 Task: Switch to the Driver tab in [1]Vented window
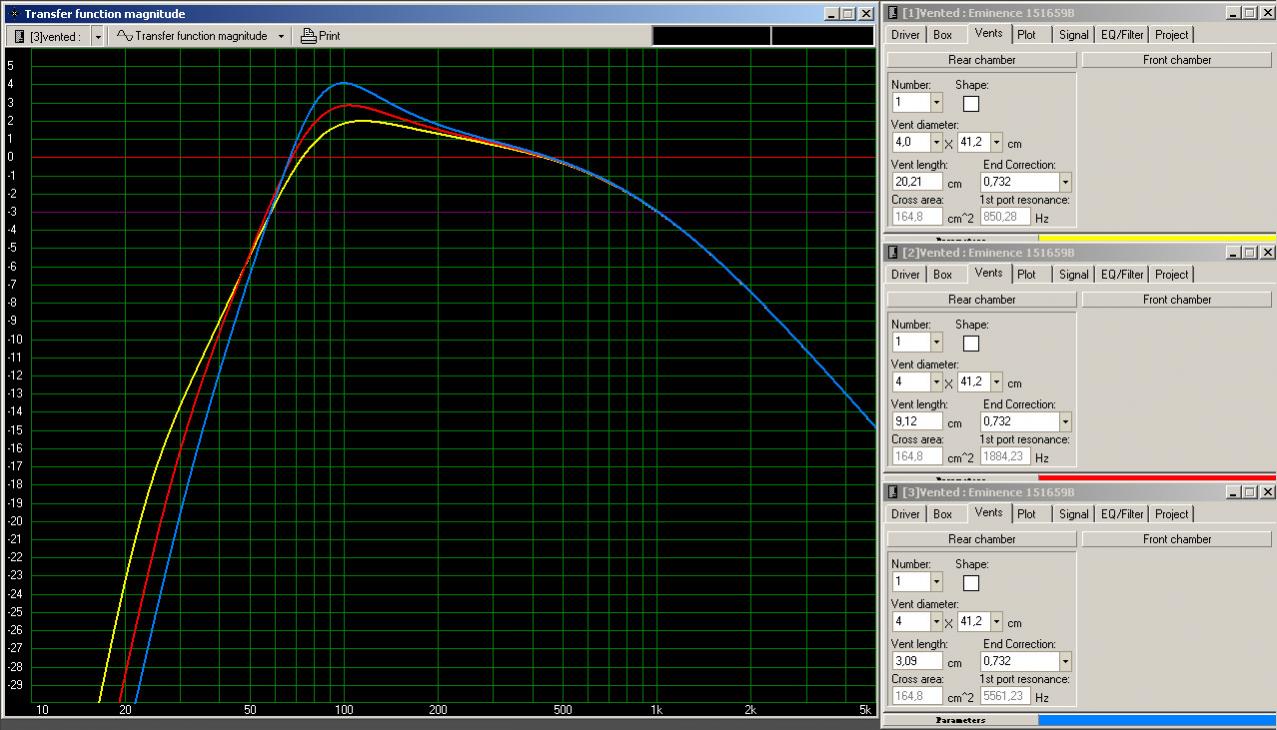905,35
